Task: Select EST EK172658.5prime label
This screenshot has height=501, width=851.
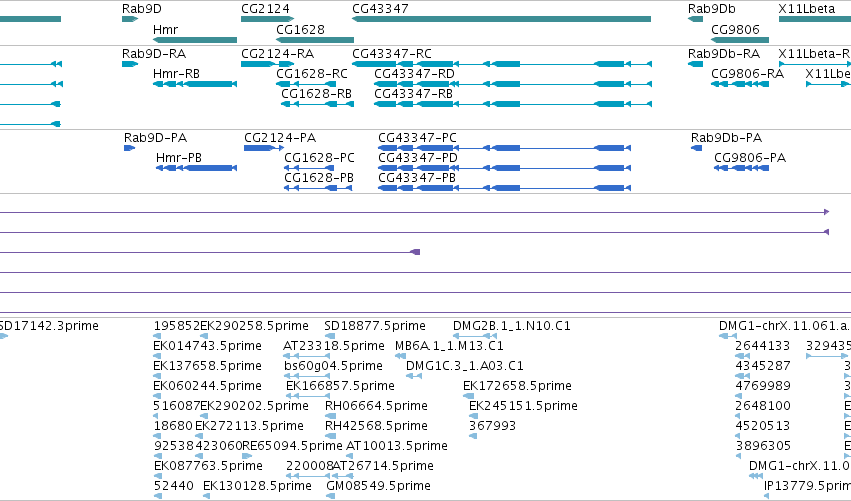Action: tap(517, 386)
